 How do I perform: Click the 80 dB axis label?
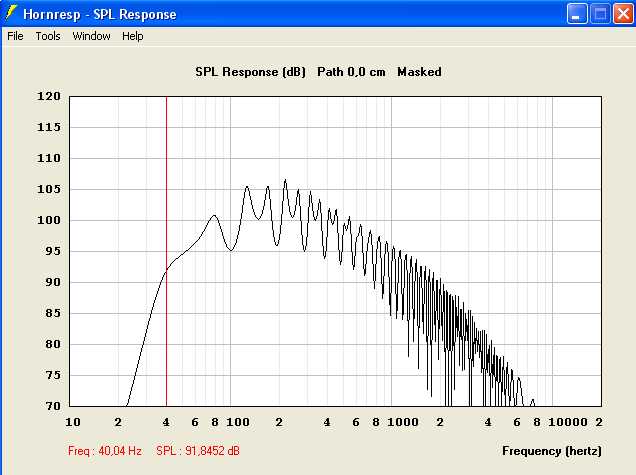pos(53,344)
